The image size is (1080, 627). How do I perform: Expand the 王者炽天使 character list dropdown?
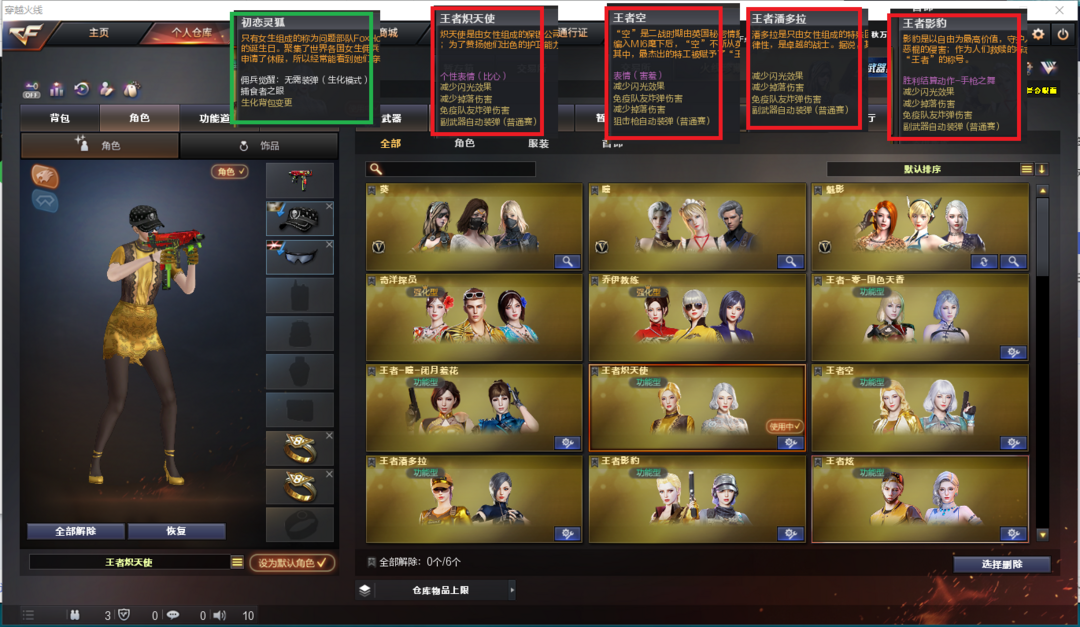click(x=237, y=562)
